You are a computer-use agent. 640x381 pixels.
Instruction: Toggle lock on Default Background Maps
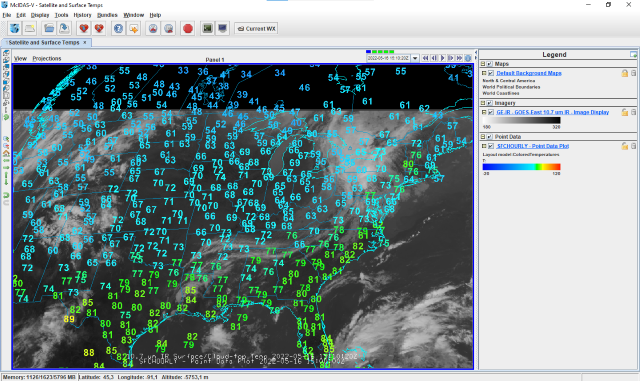click(624, 73)
